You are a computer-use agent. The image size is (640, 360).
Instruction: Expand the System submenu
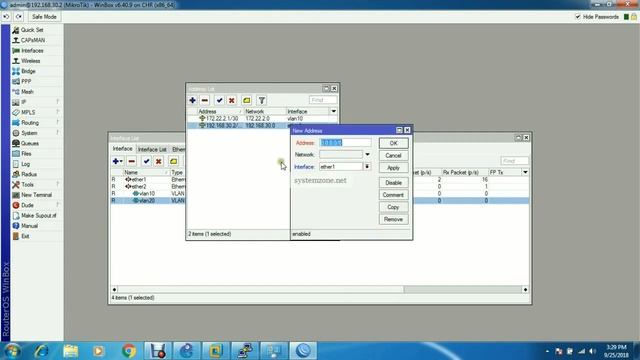pyautogui.click(x=29, y=133)
